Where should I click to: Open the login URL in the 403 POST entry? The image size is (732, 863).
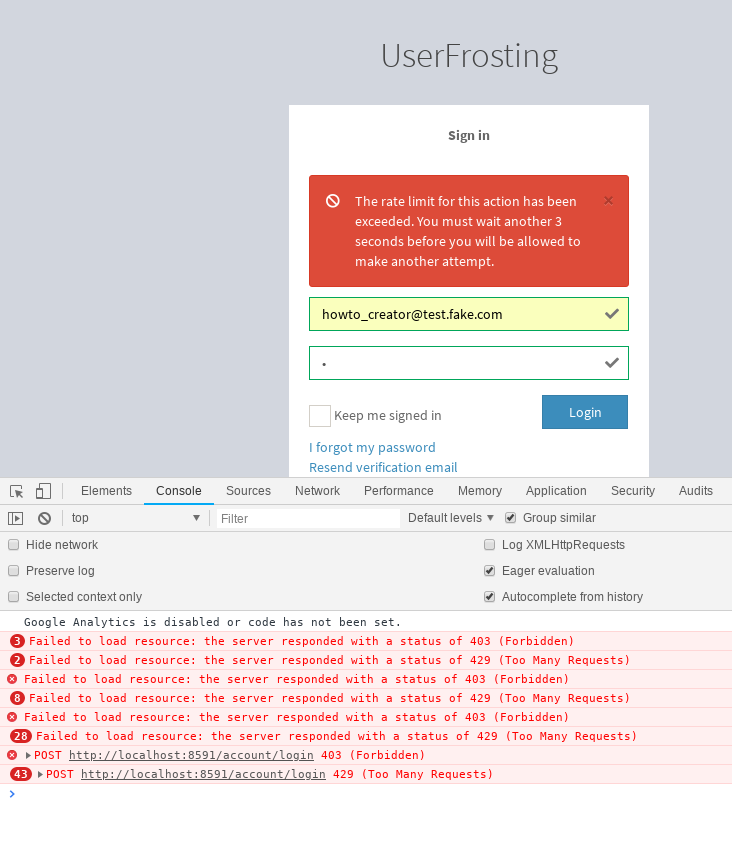[x=191, y=755]
